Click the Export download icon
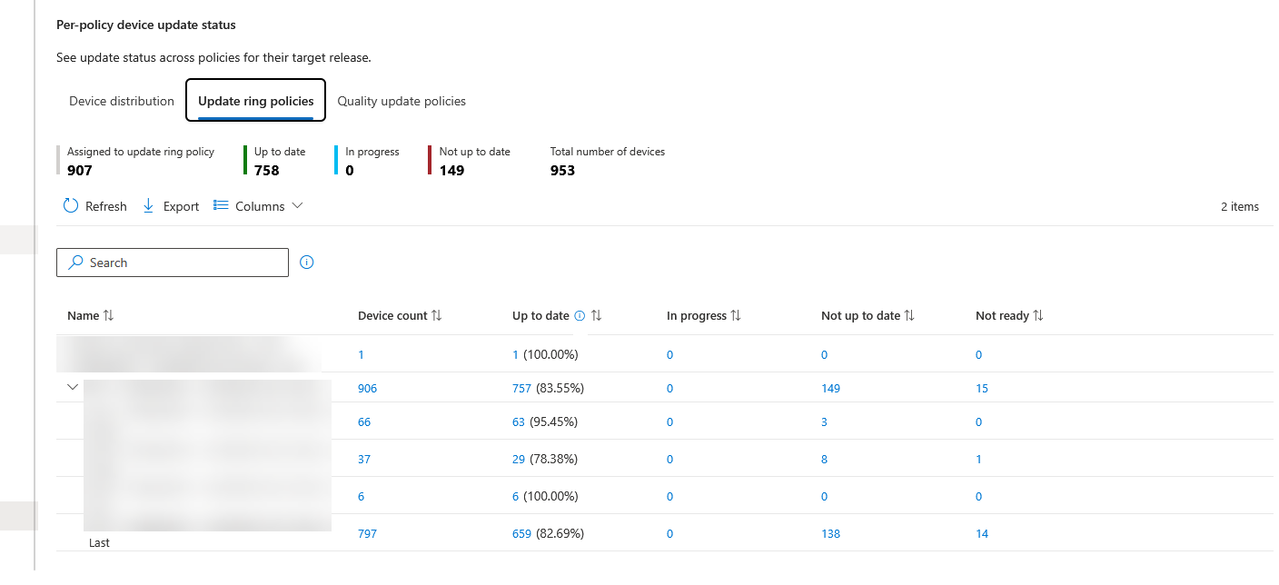Viewport: 1279px width, 585px height. [x=148, y=206]
